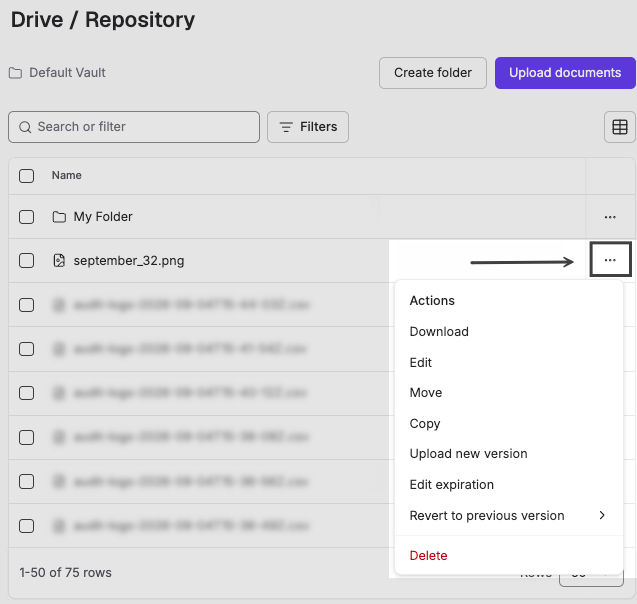Screen dimensions: 637x604
Task: Open Revert to previous version
Action: click(x=487, y=515)
